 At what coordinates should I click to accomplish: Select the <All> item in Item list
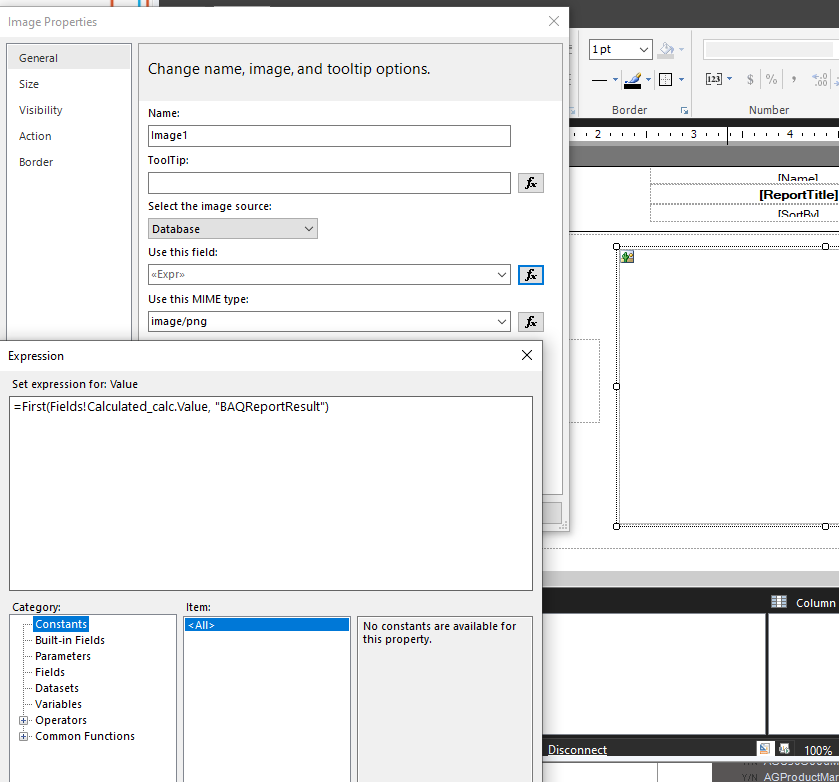point(266,625)
